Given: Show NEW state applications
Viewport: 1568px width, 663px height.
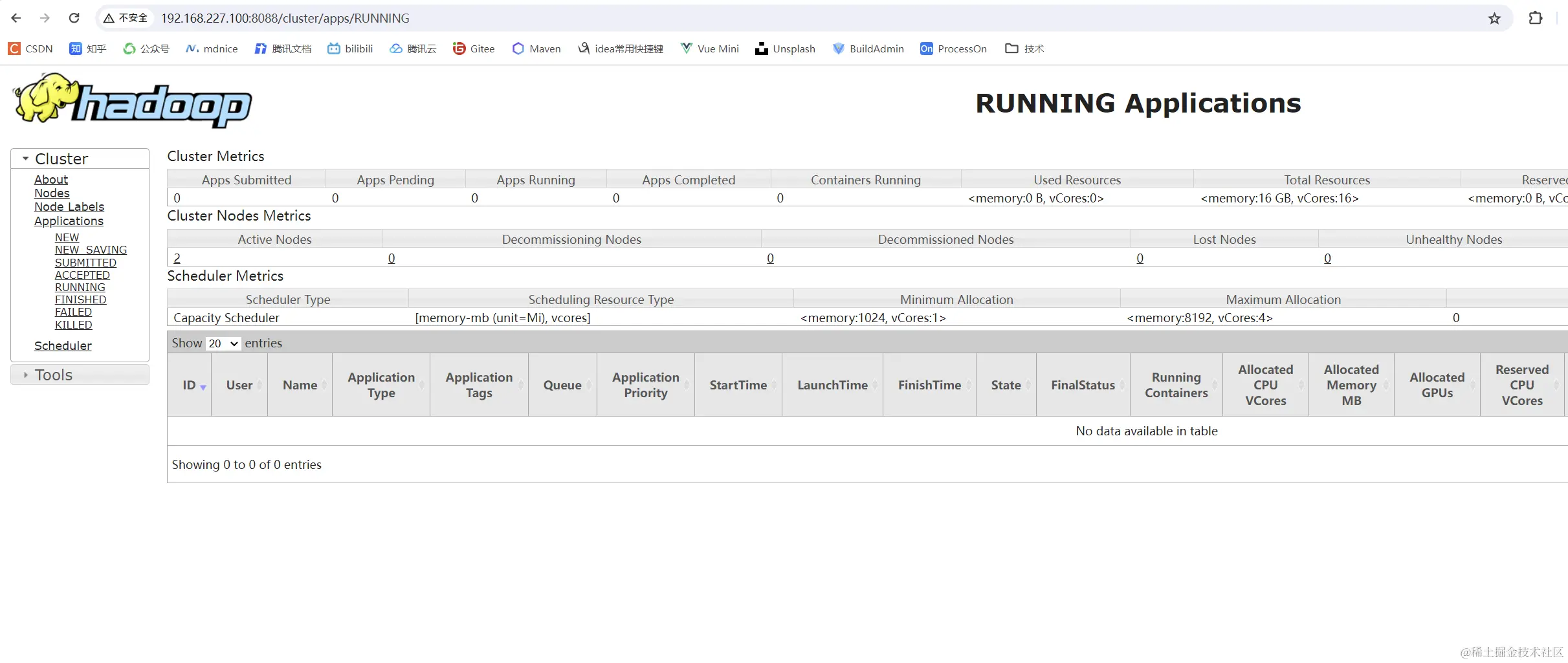Looking at the screenshot, I should [67, 237].
